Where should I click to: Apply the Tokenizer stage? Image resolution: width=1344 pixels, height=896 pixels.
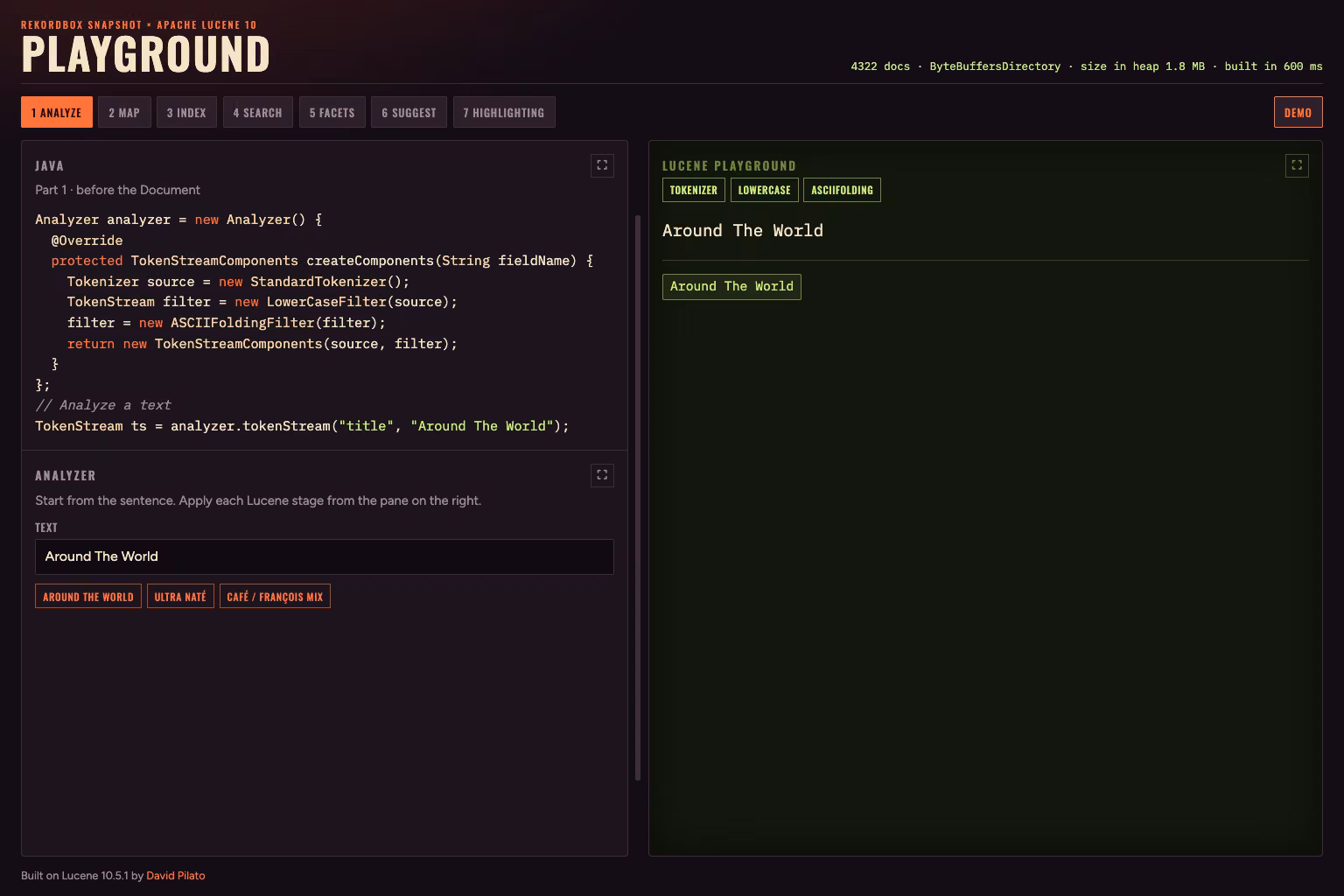[x=694, y=190]
